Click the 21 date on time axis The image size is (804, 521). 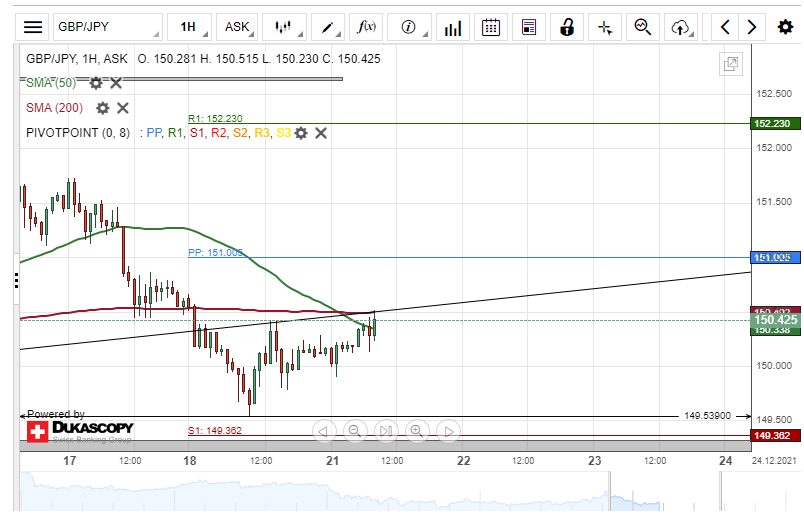(332, 460)
